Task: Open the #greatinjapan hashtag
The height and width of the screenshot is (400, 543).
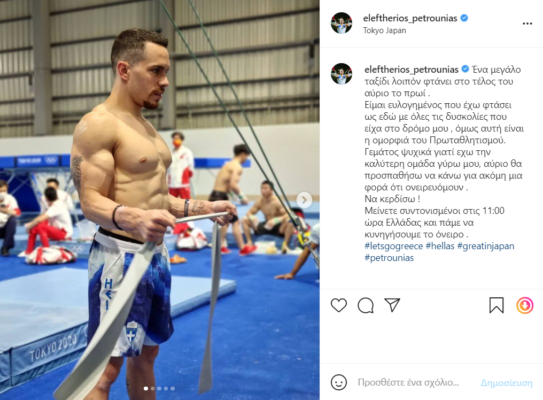Action: click(486, 246)
